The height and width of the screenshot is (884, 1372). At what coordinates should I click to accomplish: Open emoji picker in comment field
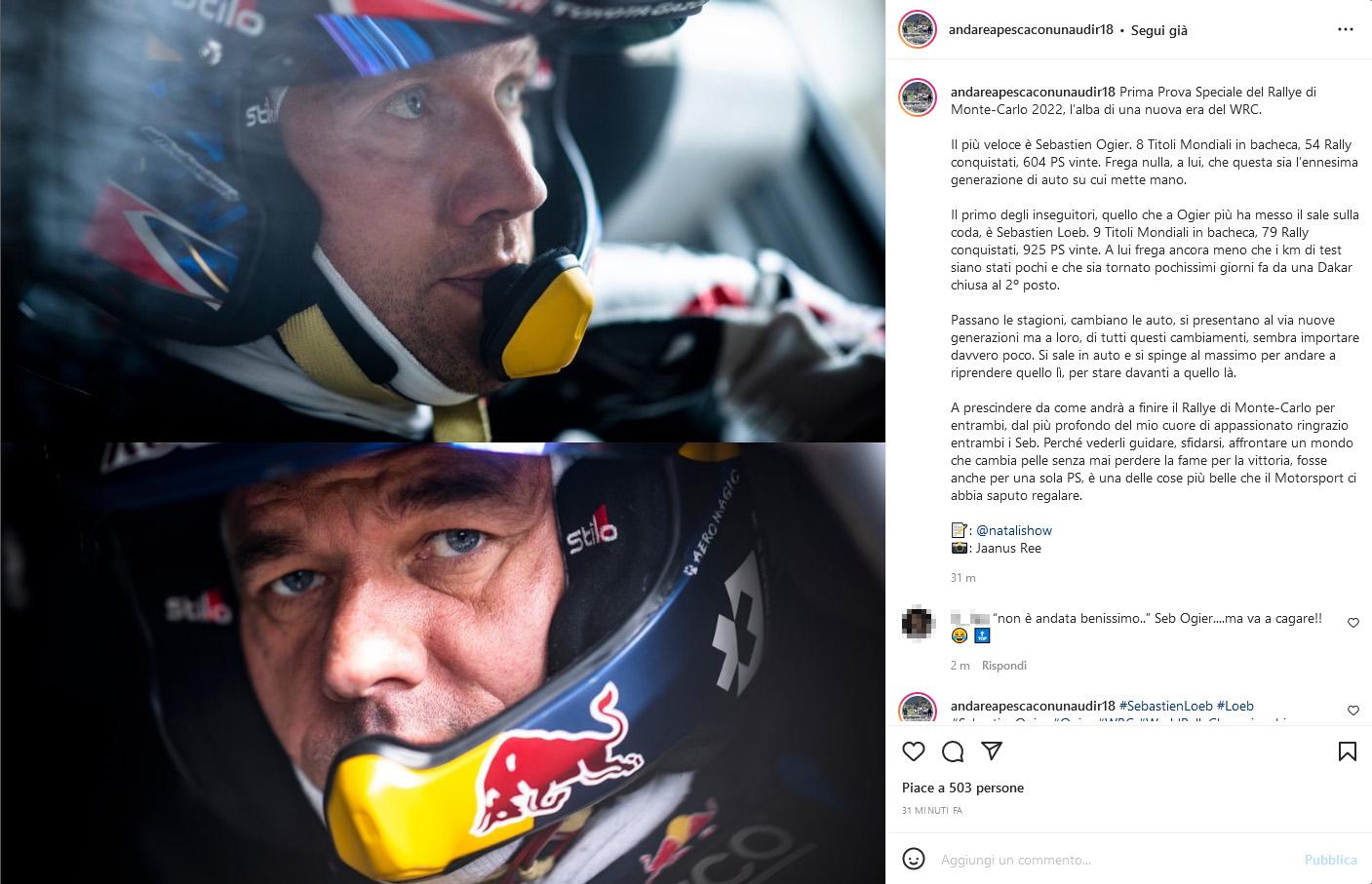point(914,859)
